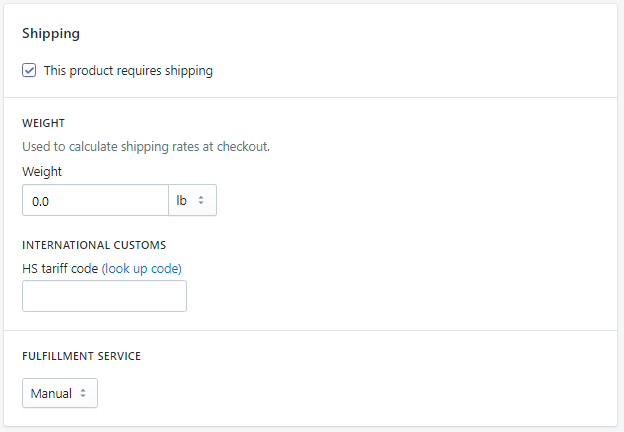Click the checkmark icon beside requires shipping
The width and height of the screenshot is (624, 432).
(30, 71)
